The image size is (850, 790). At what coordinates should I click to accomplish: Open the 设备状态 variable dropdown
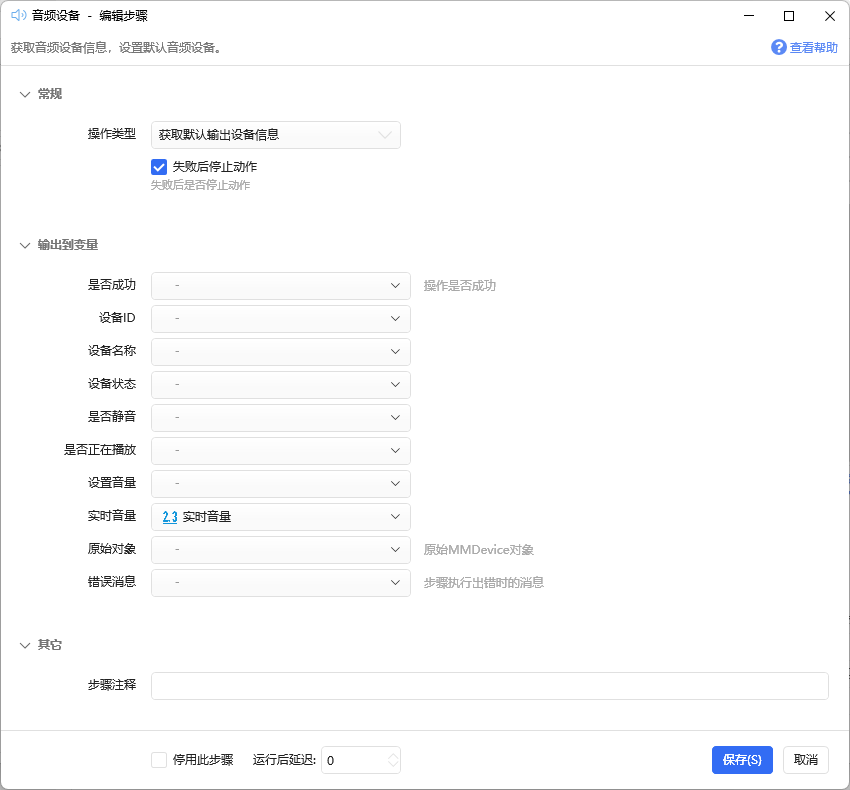(x=281, y=385)
